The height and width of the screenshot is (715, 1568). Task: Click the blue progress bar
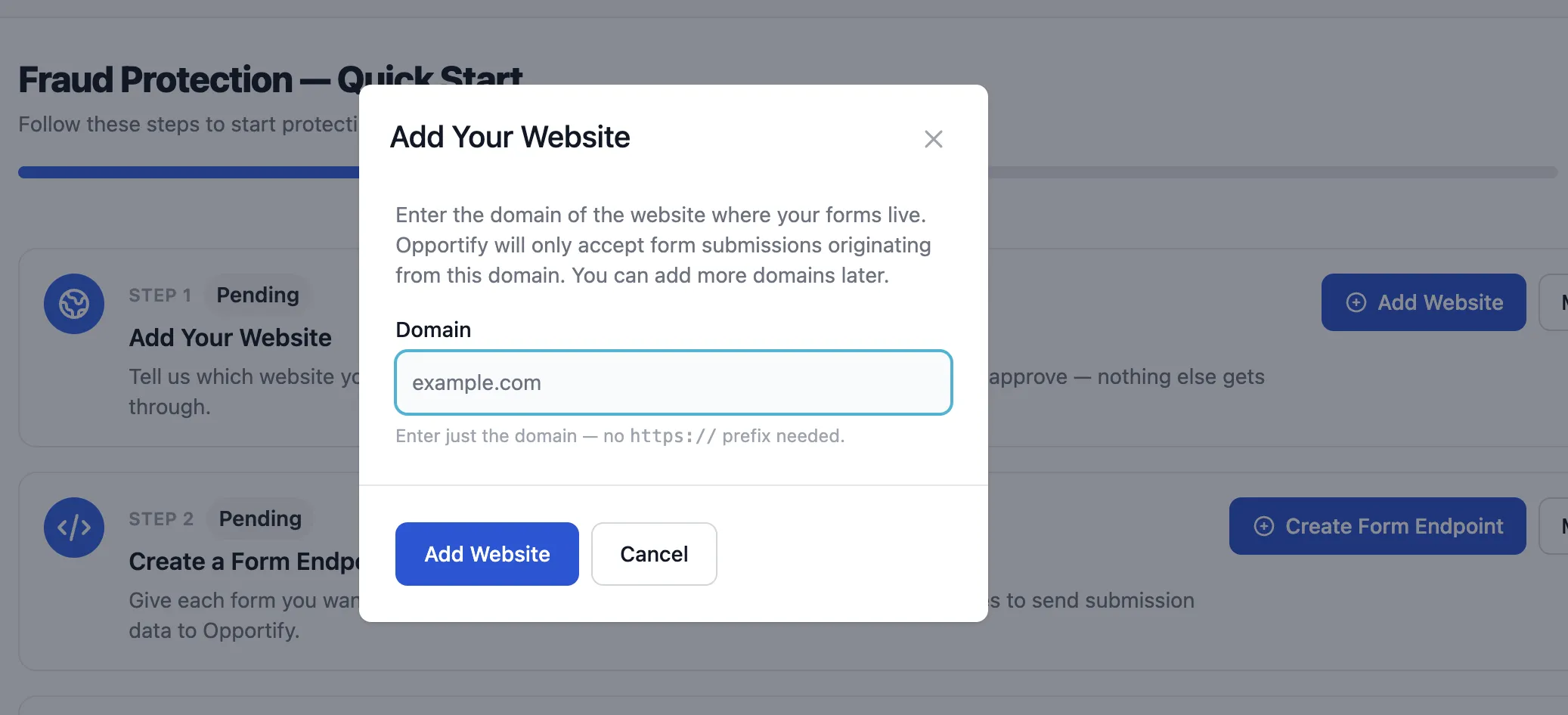(x=181, y=172)
